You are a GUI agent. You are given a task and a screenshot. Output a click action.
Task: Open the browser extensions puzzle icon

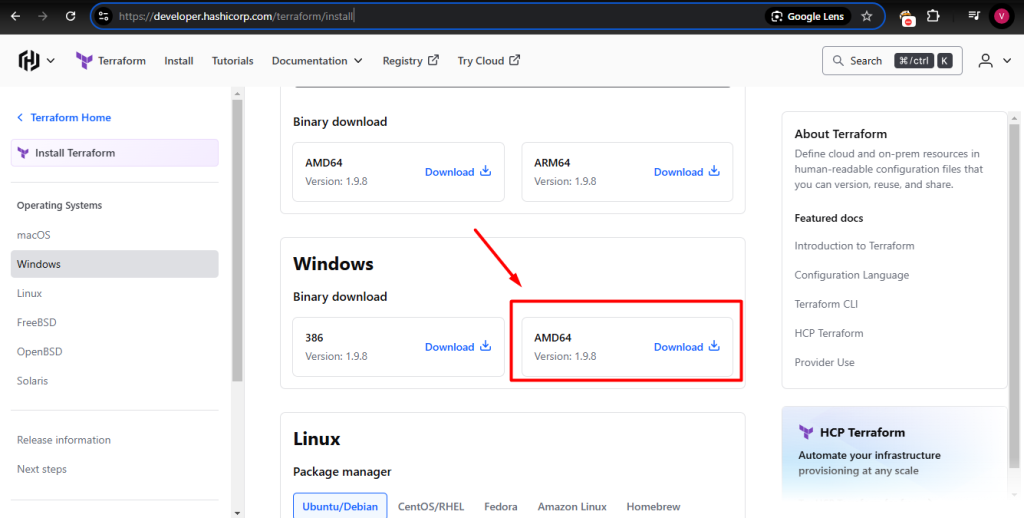pyautogui.click(x=933, y=17)
